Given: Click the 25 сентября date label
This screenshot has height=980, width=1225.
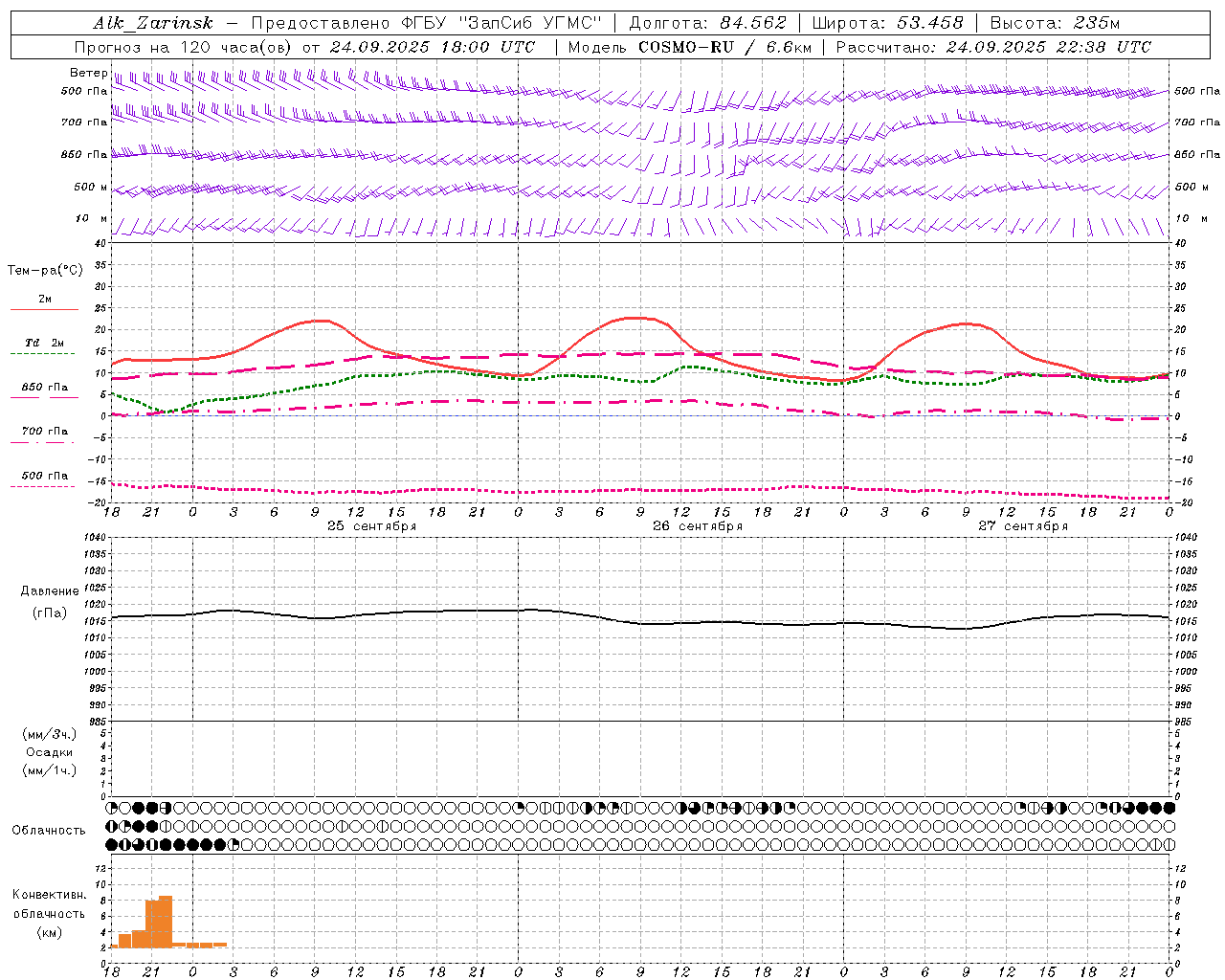Looking at the screenshot, I should (372, 526).
